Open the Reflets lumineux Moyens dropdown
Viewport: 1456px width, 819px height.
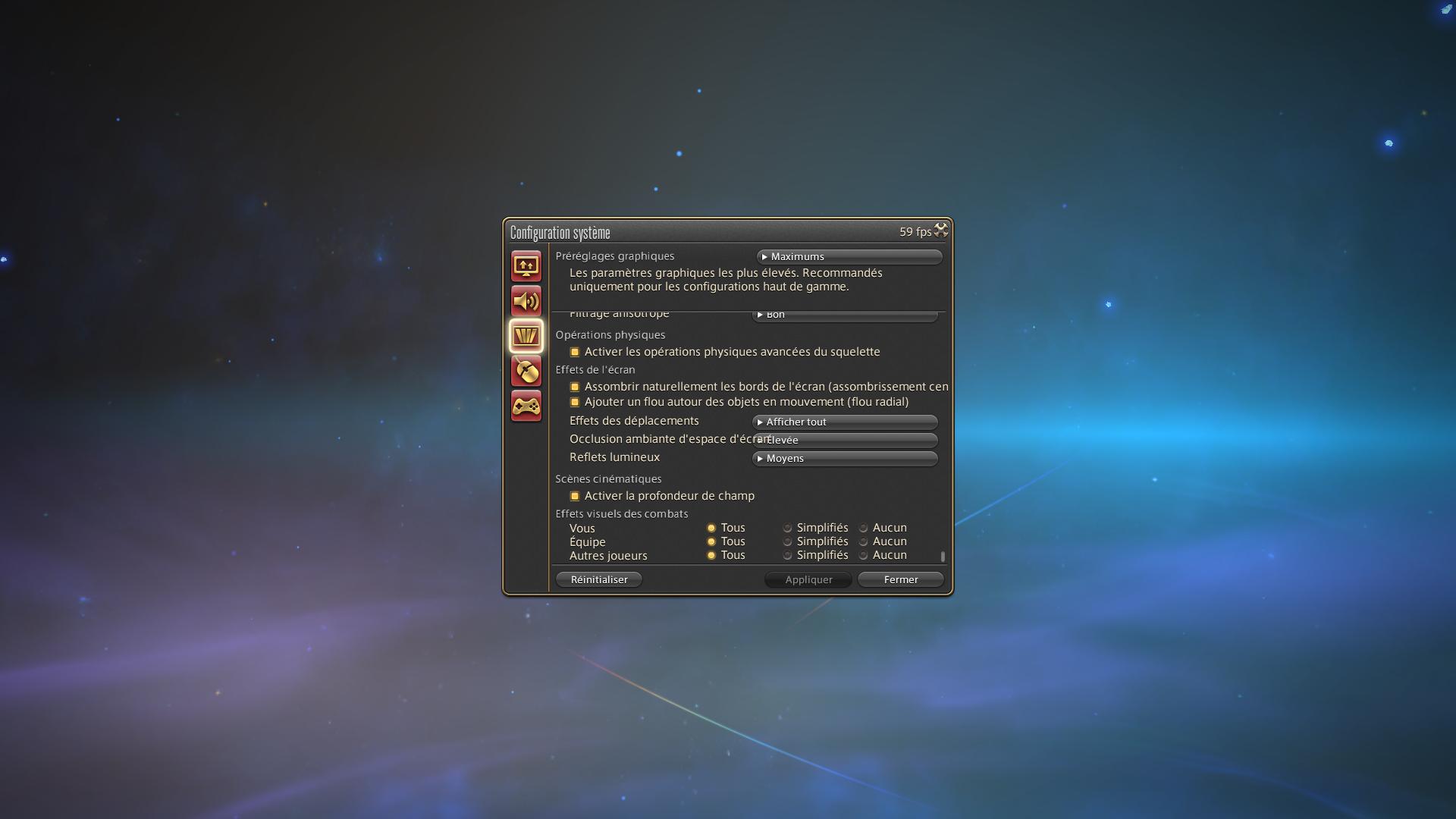pos(845,458)
